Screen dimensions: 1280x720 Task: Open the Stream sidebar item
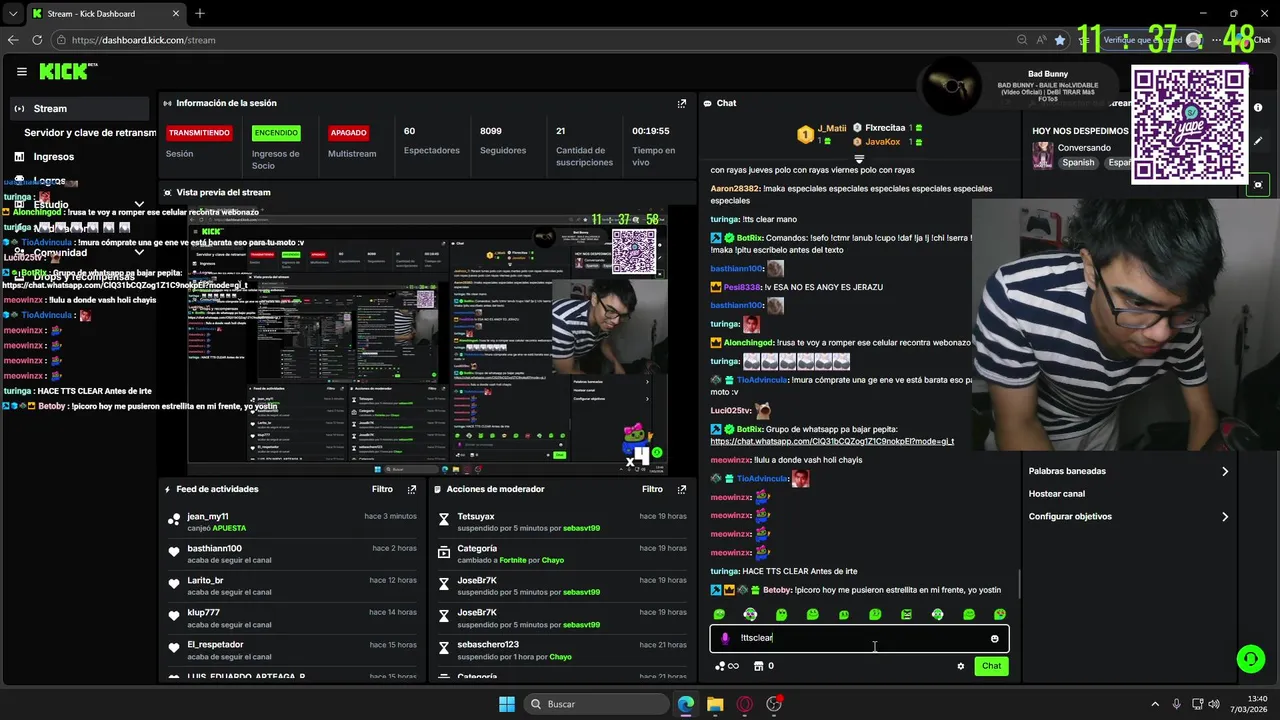click(81, 108)
